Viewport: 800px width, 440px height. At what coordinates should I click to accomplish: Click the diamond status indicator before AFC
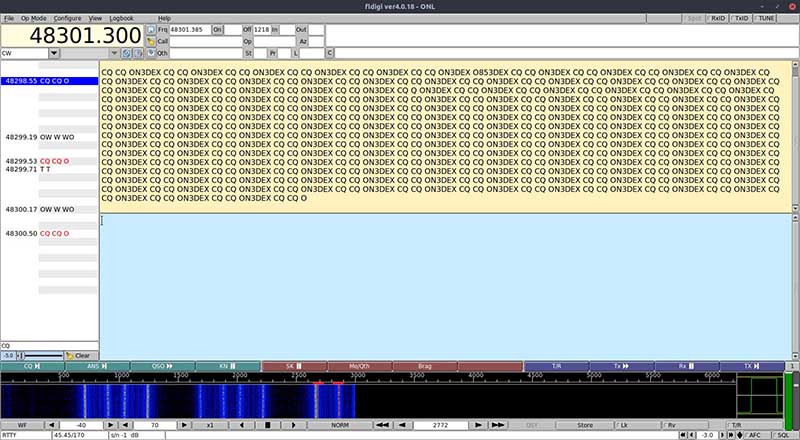click(x=739, y=435)
